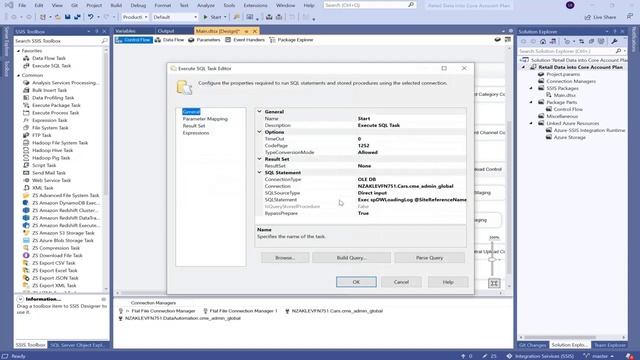The height and width of the screenshot is (360, 640).
Task: Choose the Script Task item
Action: (44, 165)
